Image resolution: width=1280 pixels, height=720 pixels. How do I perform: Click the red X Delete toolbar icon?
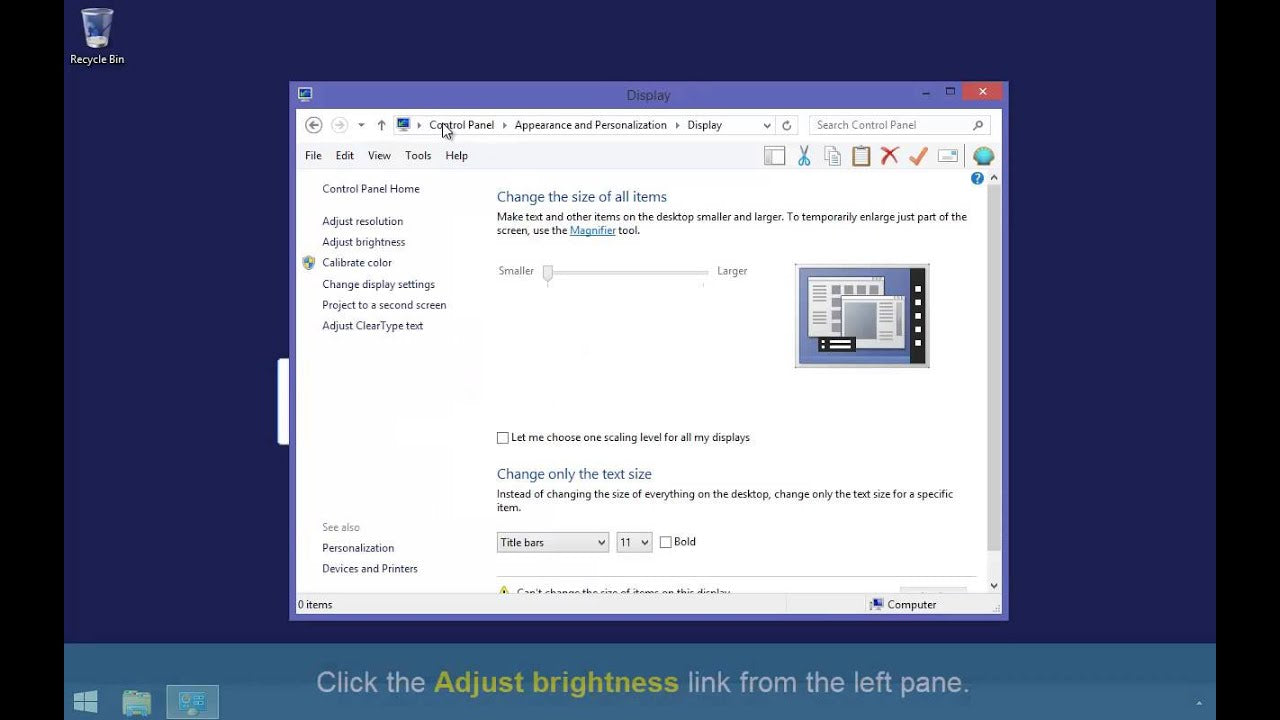point(889,156)
